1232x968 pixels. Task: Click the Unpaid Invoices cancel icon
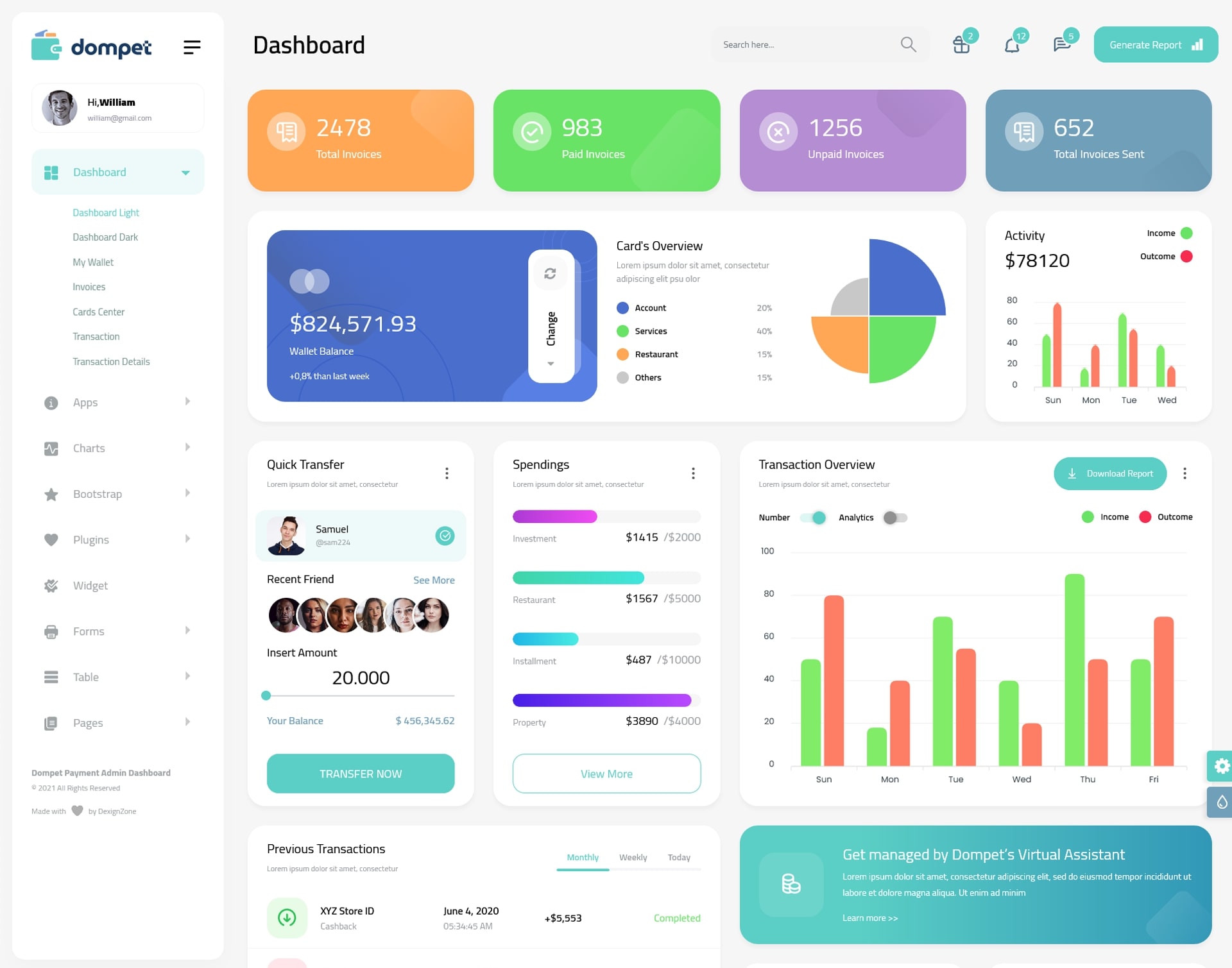tap(778, 134)
